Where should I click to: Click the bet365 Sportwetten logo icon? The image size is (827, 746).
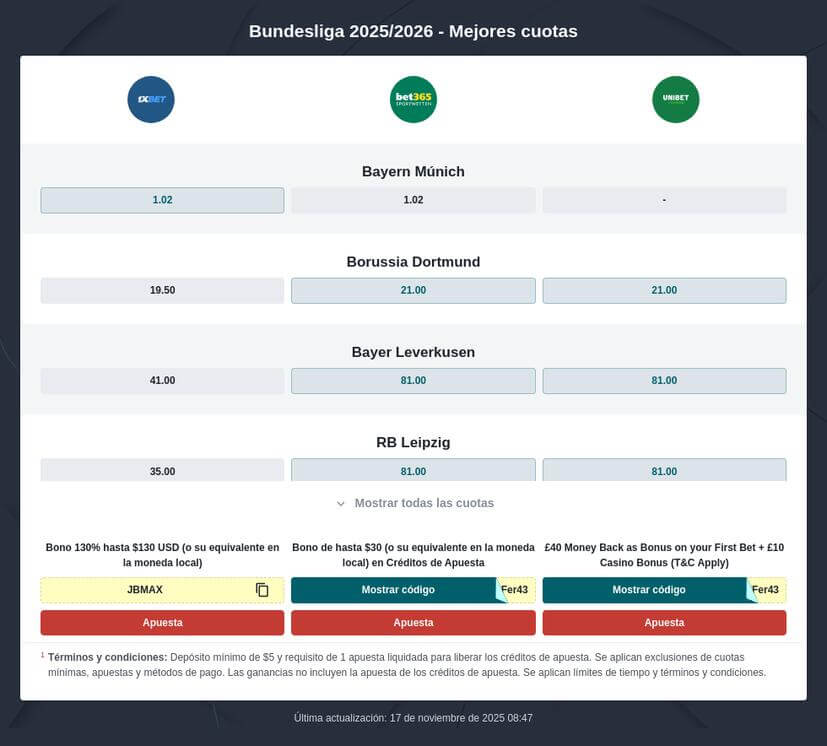click(x=413, y=99)
